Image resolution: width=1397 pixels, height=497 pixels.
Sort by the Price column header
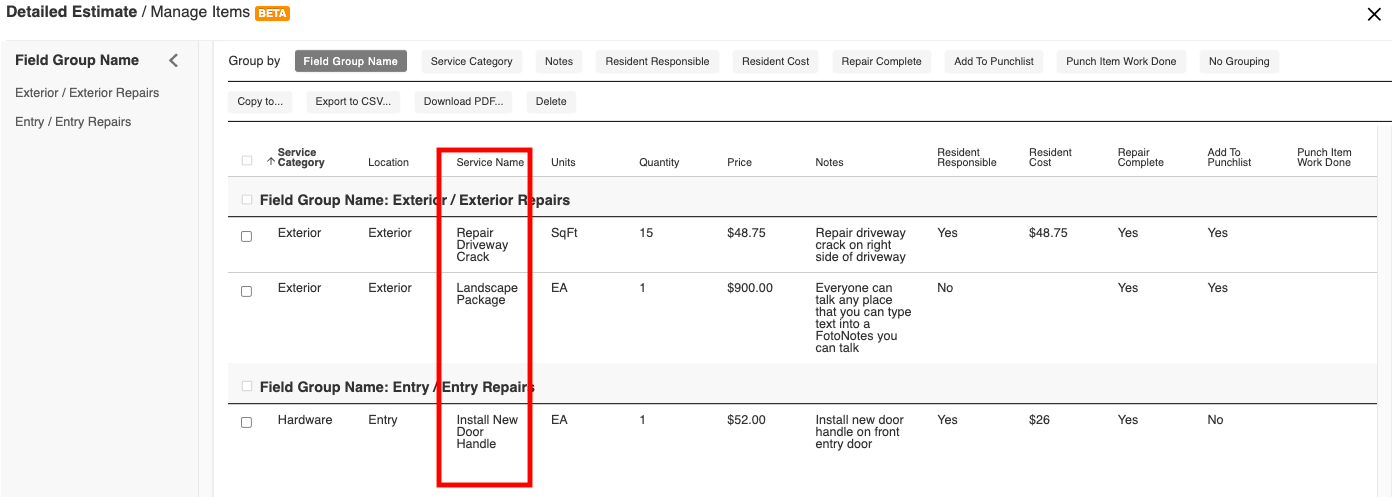pos(739,162)
